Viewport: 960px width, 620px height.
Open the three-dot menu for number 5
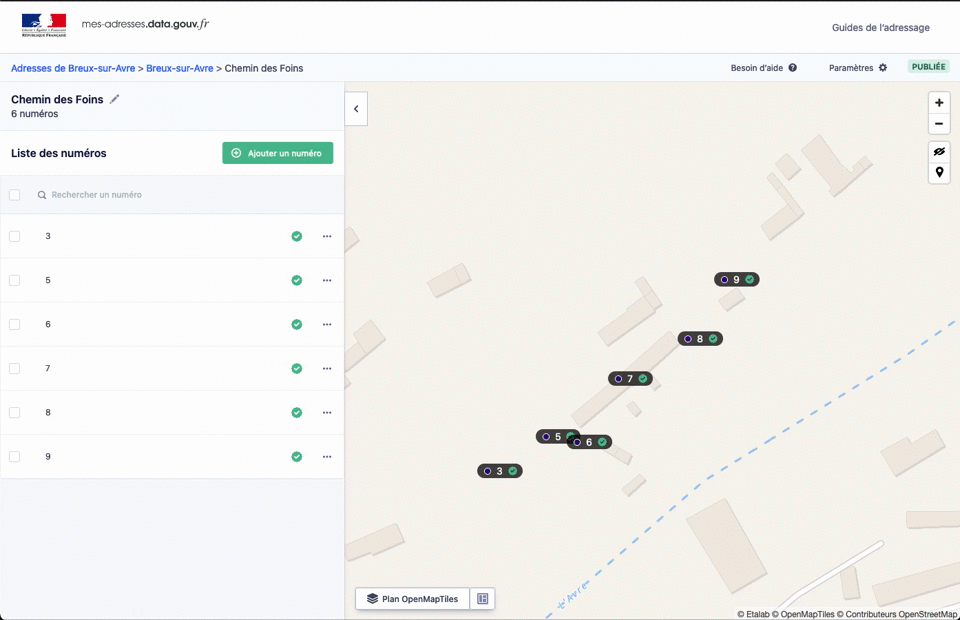(327, 280)
